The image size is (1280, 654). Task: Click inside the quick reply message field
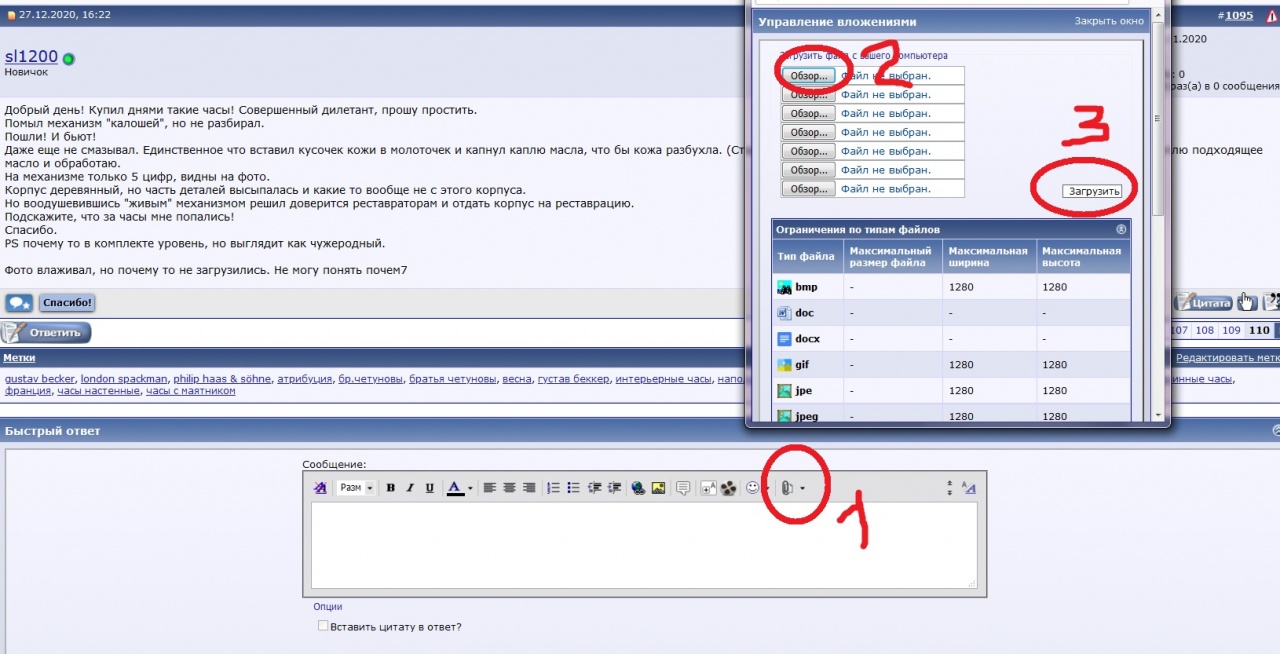643,545
